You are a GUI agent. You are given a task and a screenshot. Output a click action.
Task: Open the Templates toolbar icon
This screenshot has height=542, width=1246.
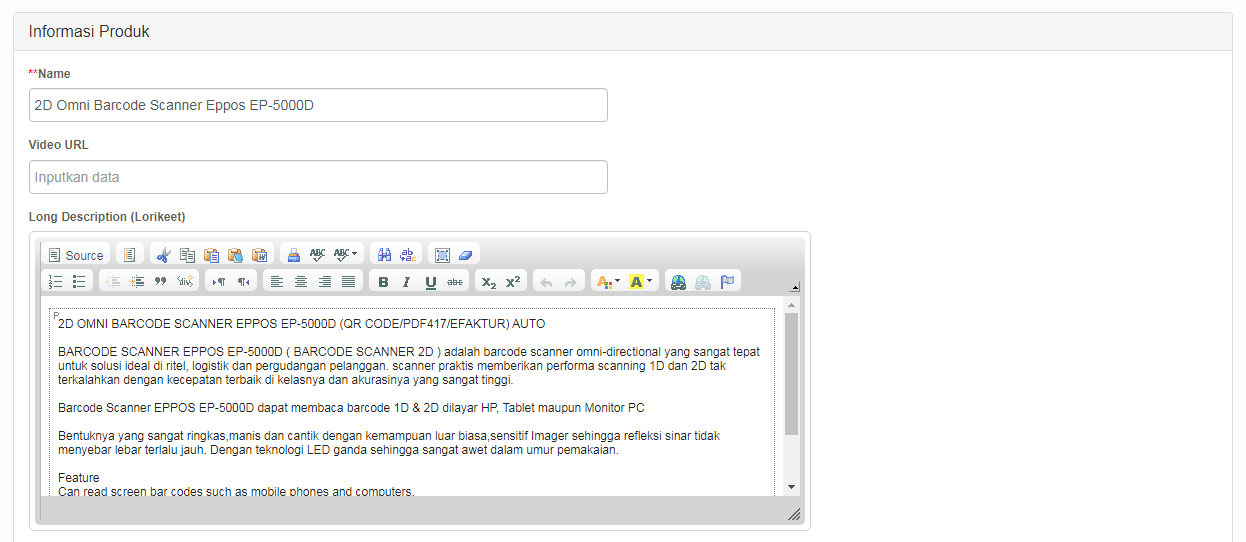[x=130, y=255]
